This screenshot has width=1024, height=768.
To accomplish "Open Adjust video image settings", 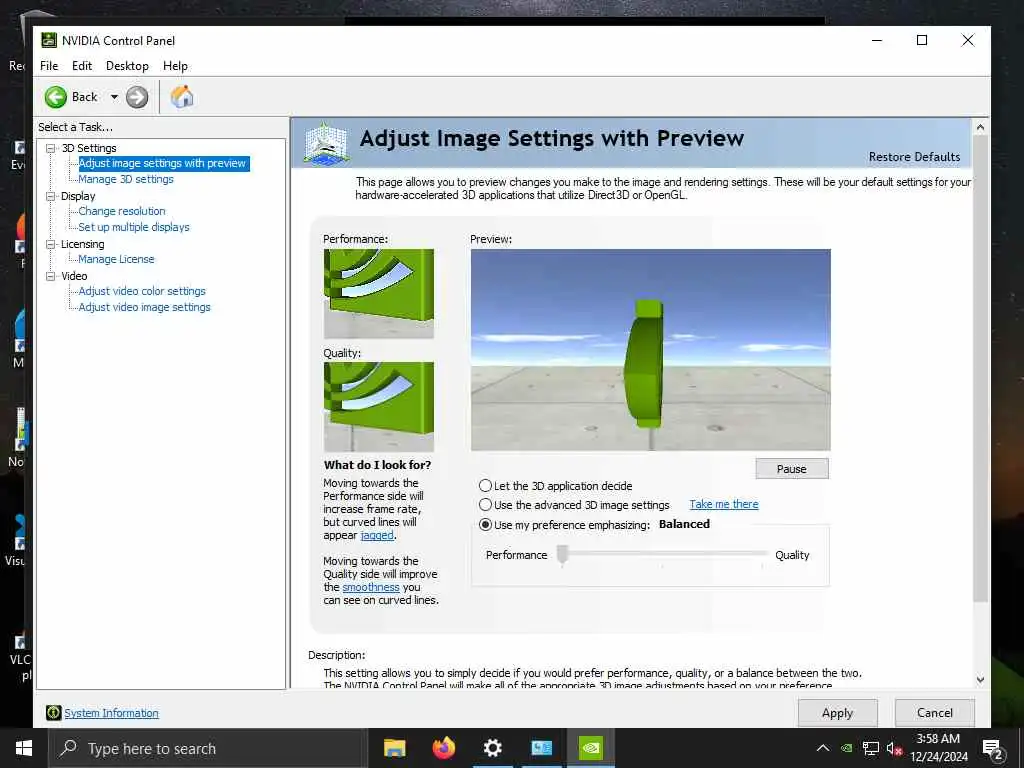I will click(144, 307).
